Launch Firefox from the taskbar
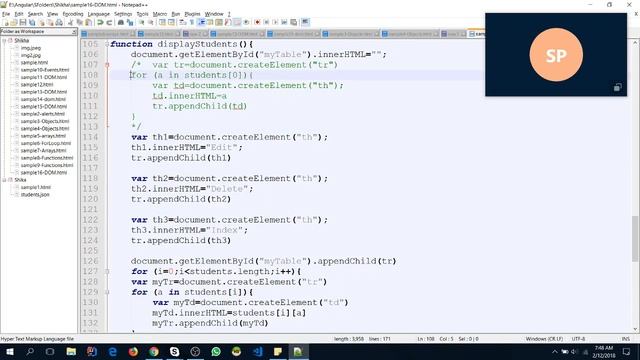 (x=133, y=351)
